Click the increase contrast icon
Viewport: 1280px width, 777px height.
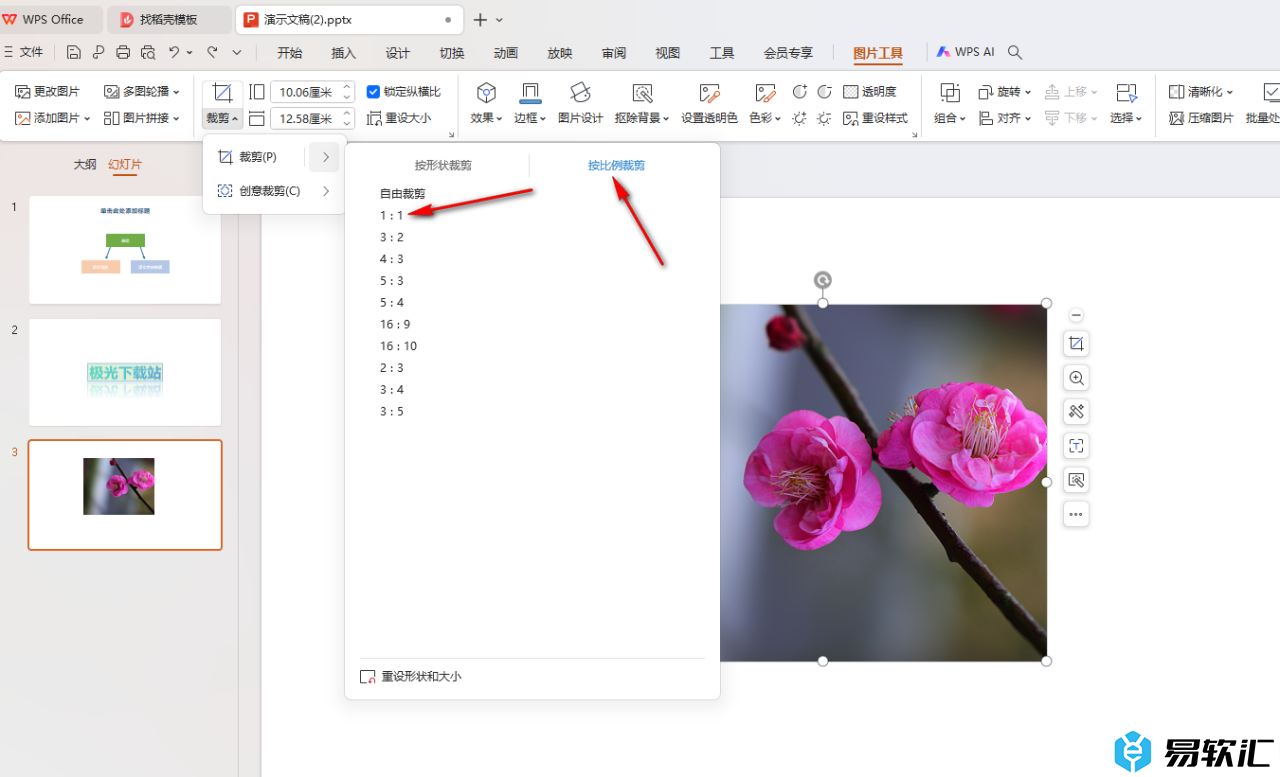tap(800, 92)
